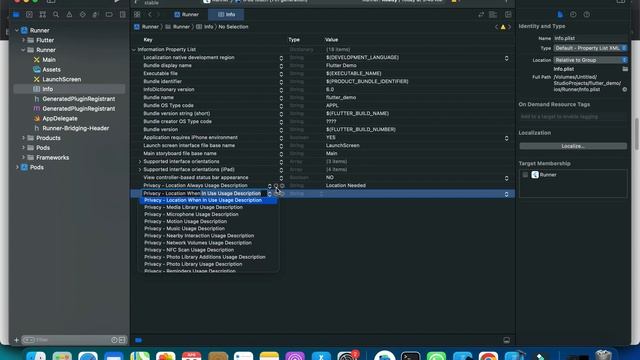Click the code review swap-arrows icon

tap(481, 15)
